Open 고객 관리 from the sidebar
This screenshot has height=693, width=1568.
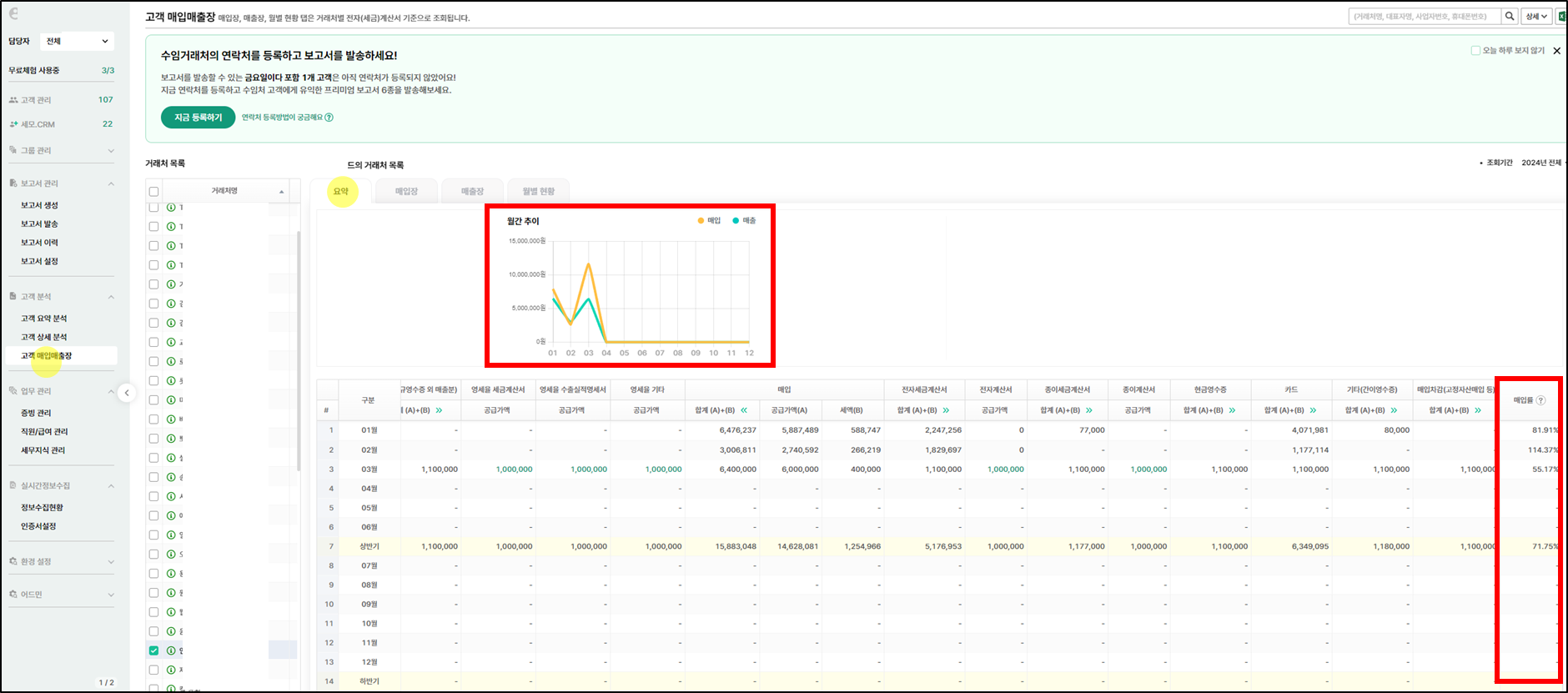click(x=37, y=100)
